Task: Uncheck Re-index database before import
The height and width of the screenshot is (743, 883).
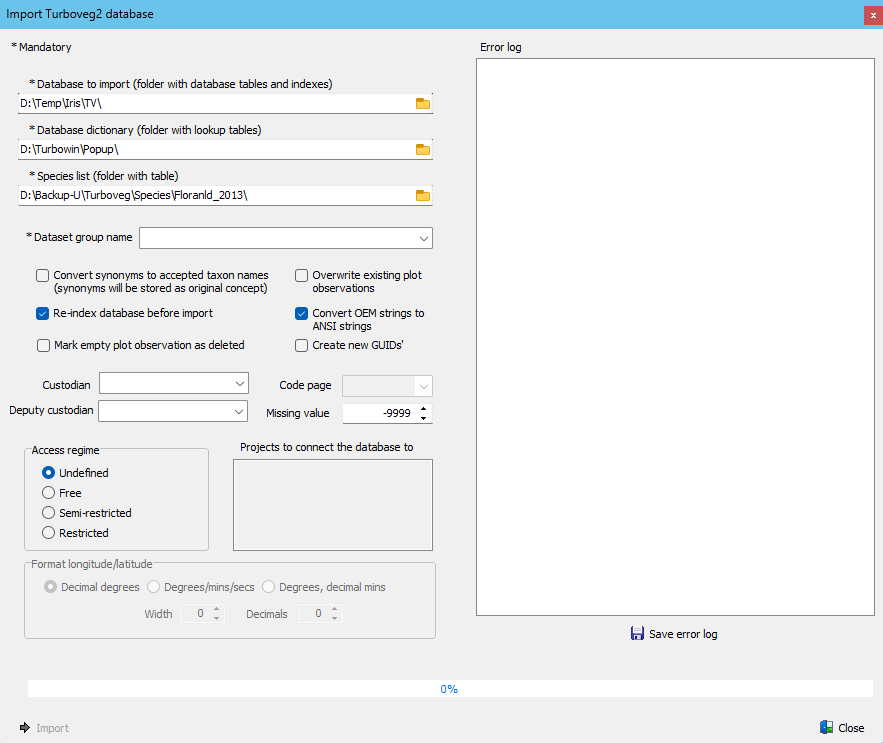Action: (x=43, y=313)
